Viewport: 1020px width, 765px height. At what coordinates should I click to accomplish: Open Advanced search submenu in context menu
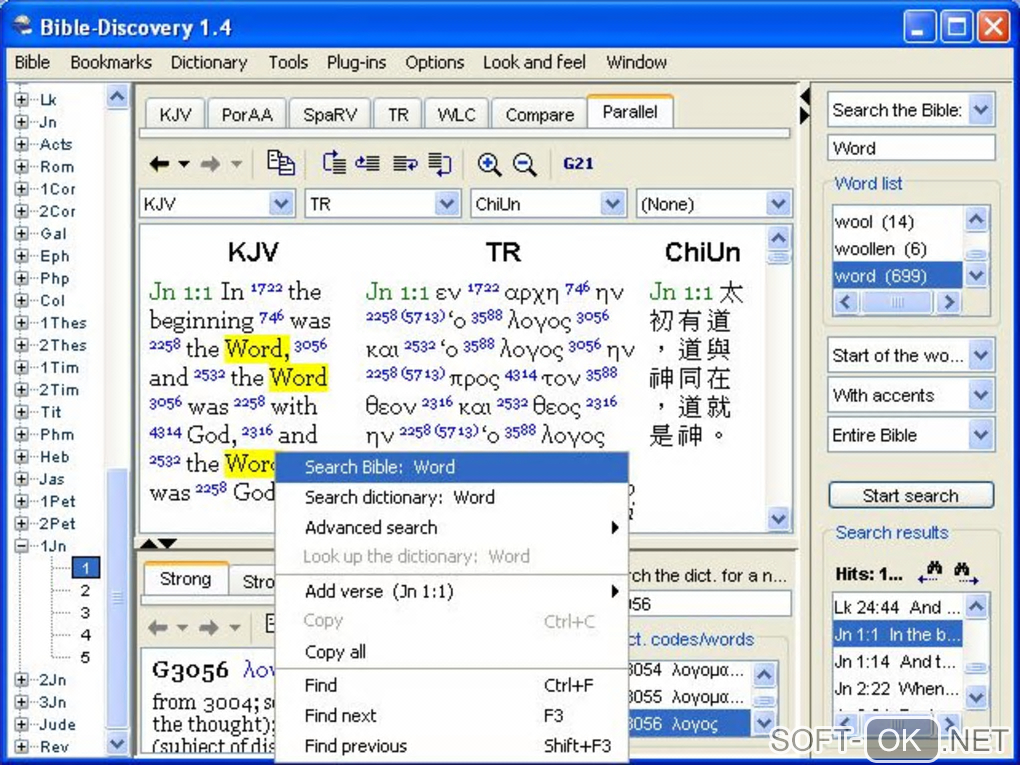pyautogui.click(x=452, y=528)
